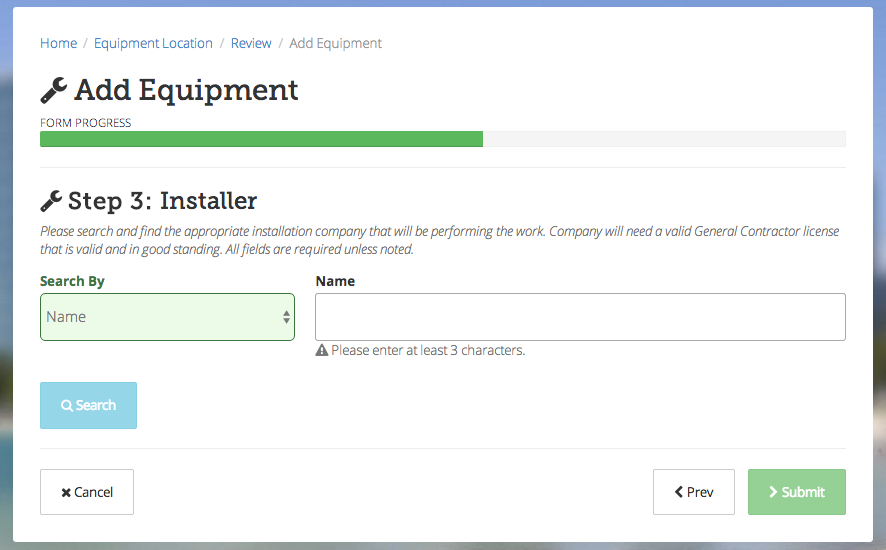The height and width of the screenshot is (550, 886).
Task: Focus the Name text input field
Action: point(580,317)
